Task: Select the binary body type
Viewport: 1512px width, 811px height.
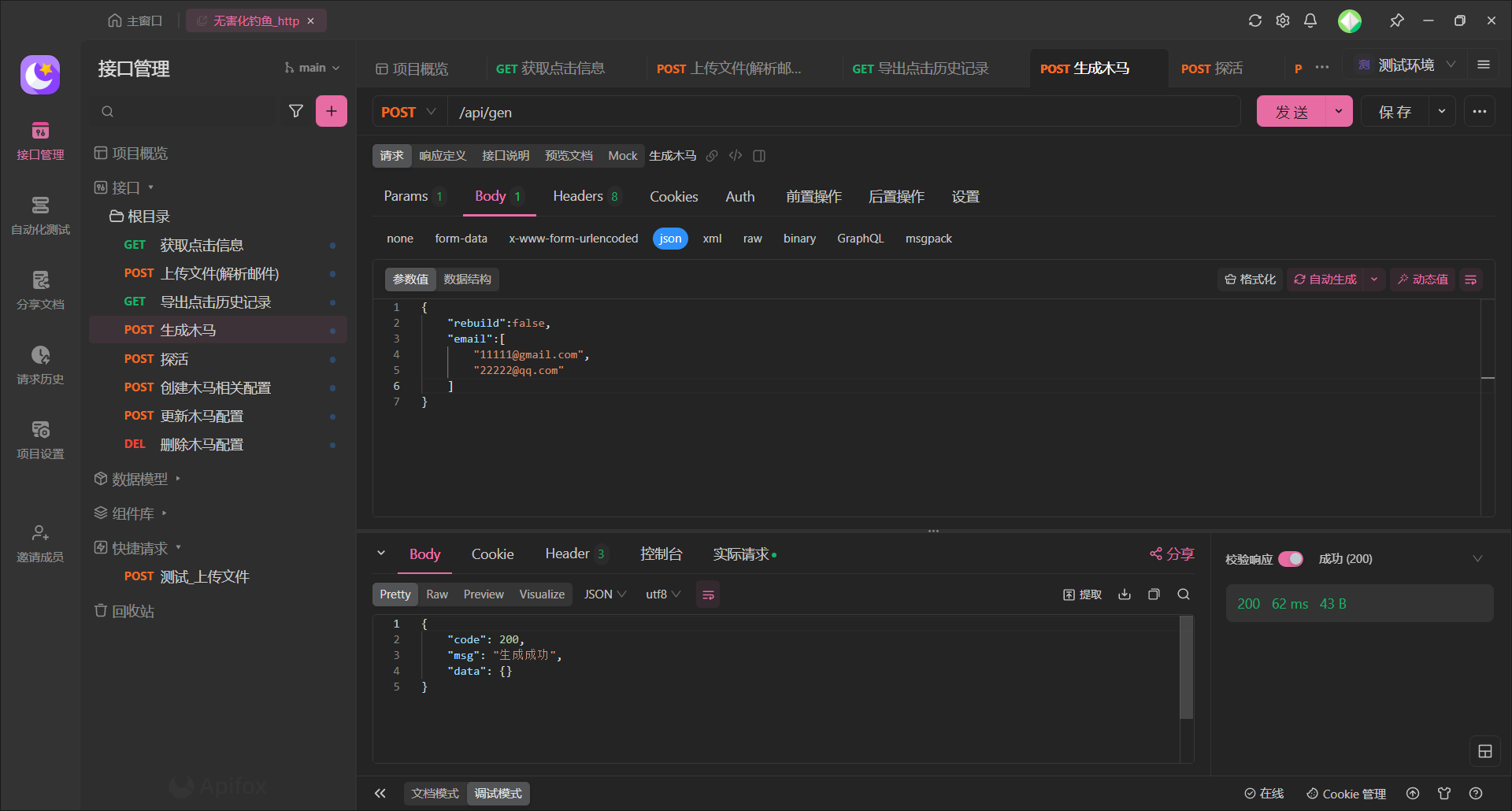Action: [799, 239]
